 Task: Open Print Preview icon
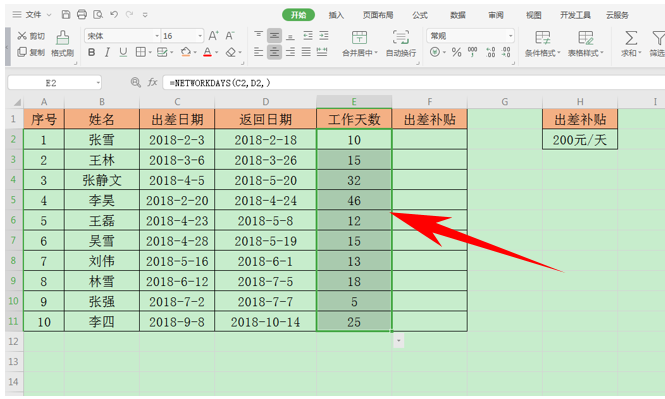tap(98, 15)
